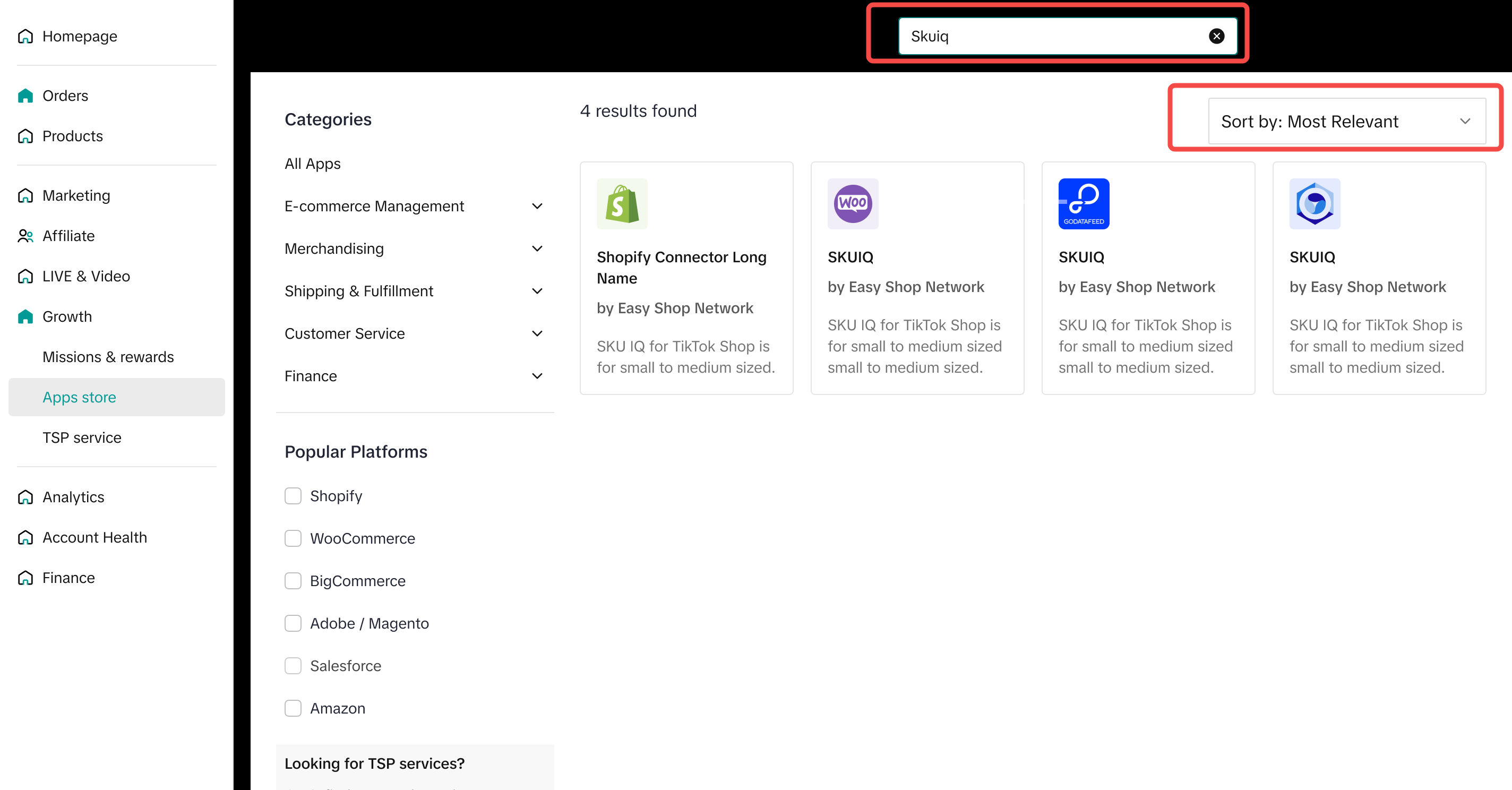
Task: Enable the Amazon platform filter
Action: coord(293,708)
